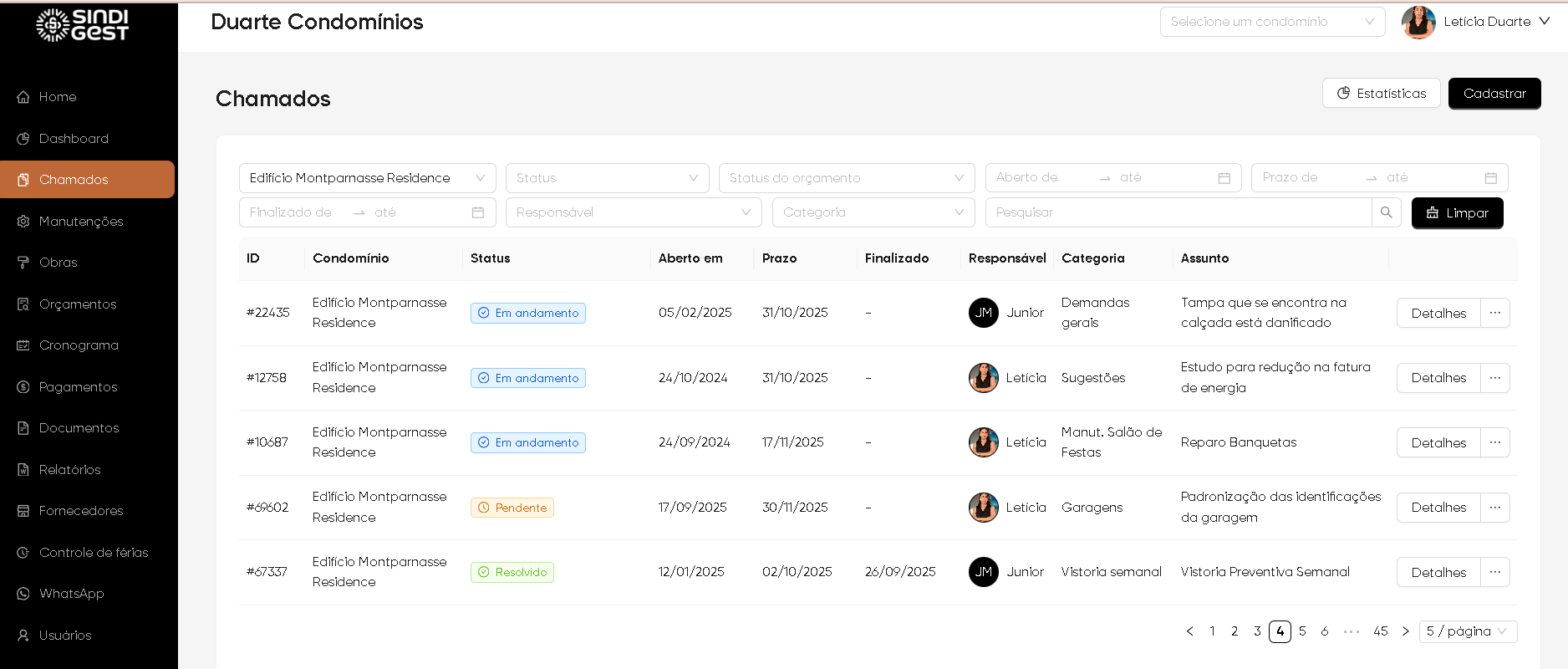
Task: Expand the Status filter dropdown
Action: tap(607, 178)
